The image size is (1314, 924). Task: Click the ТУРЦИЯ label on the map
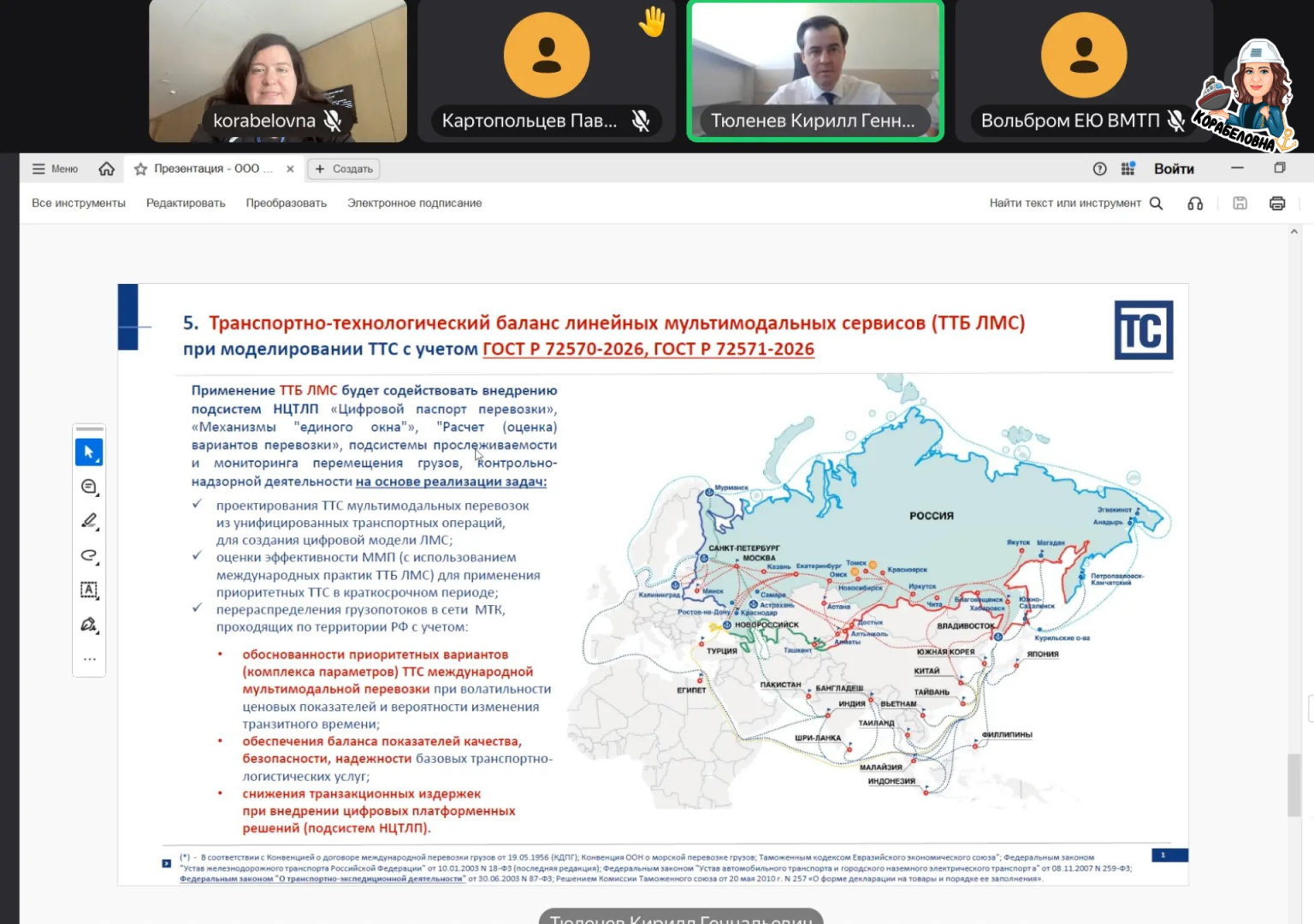722,651
